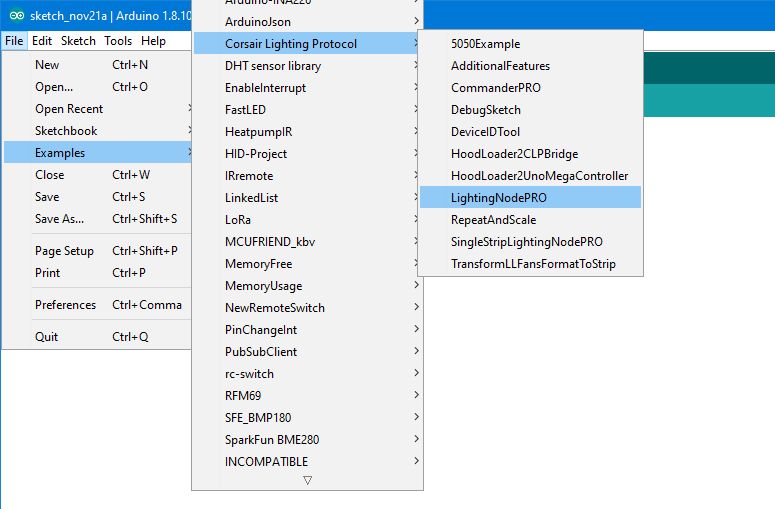Choose New from File menu

point(97,65)
